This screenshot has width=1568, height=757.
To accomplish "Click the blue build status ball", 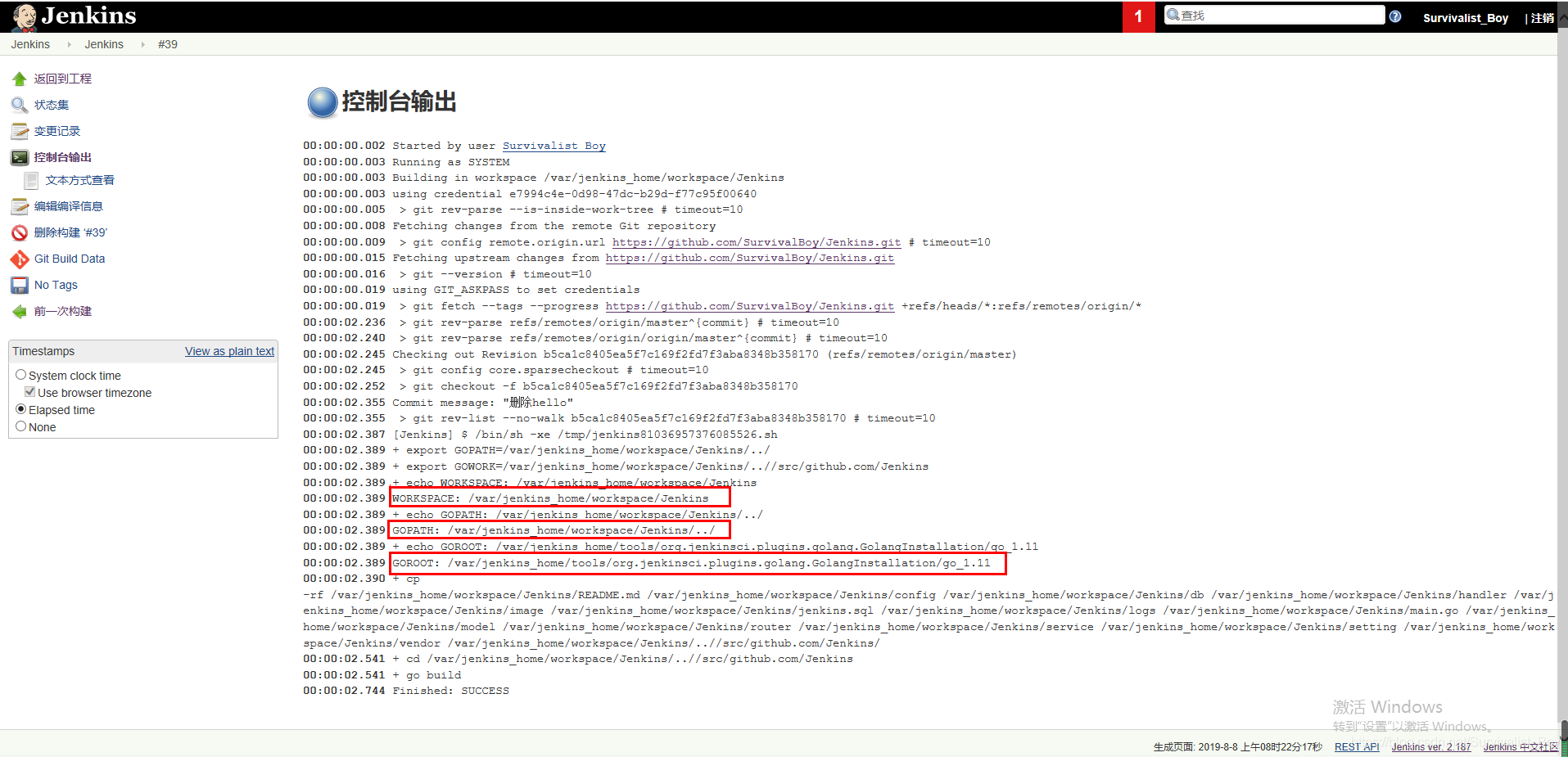I will click(323, 102).
